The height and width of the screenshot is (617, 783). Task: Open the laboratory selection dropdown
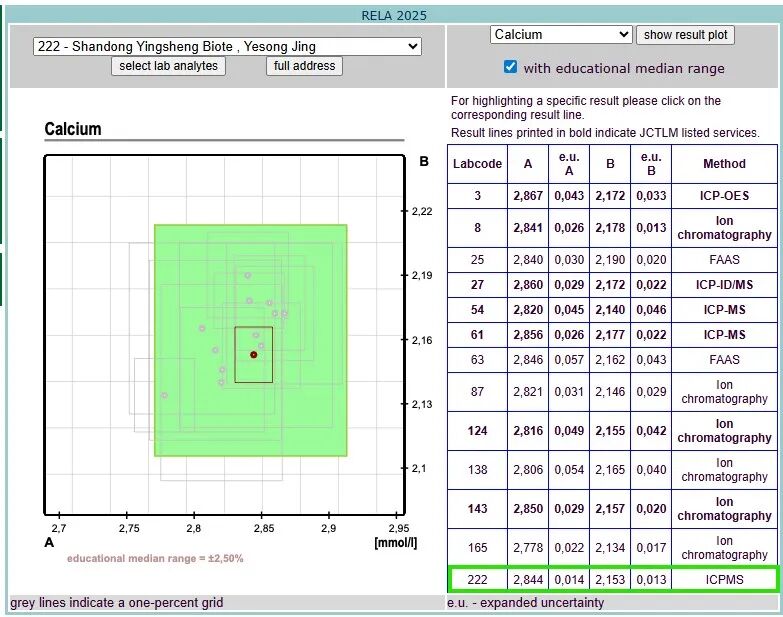coord(226,47)
